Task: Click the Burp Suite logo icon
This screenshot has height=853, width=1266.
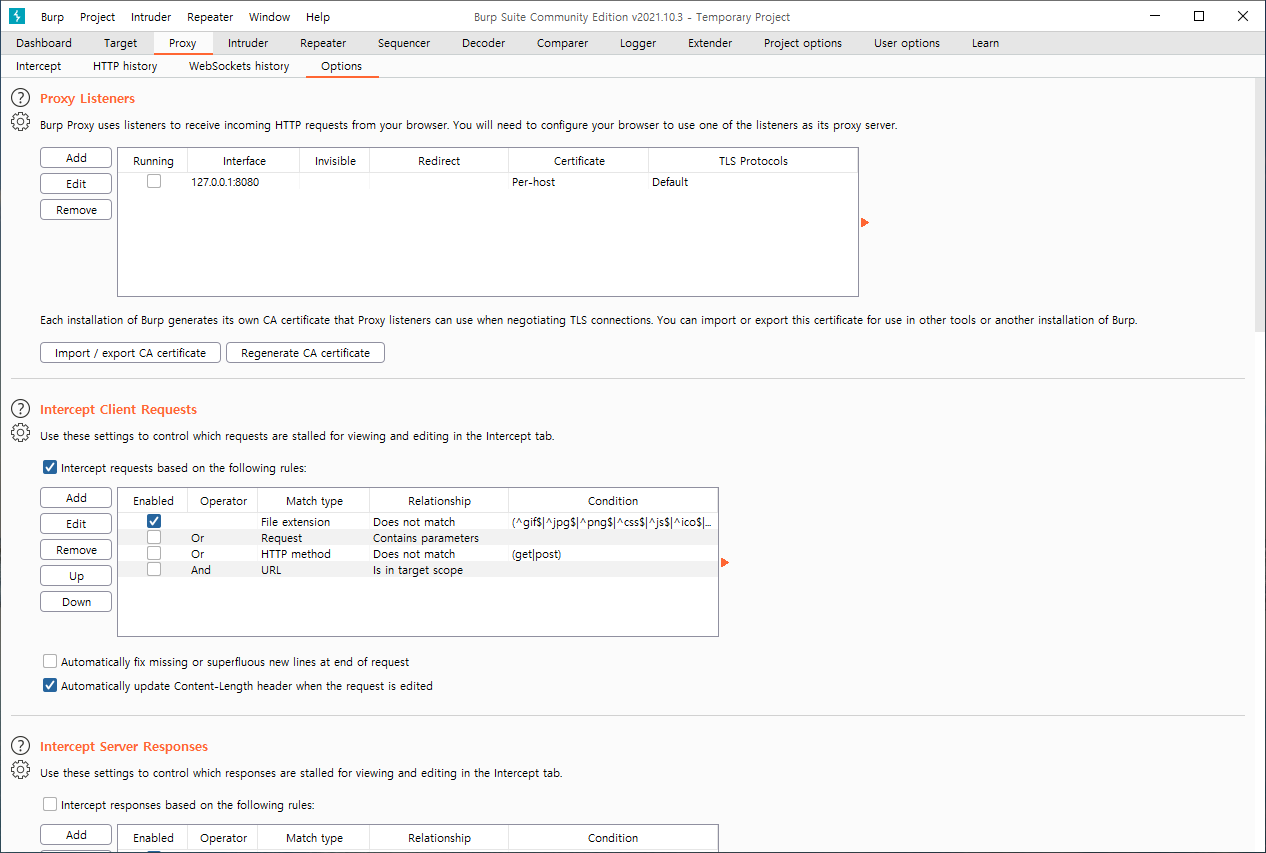Action: click(x=16, y=16)
